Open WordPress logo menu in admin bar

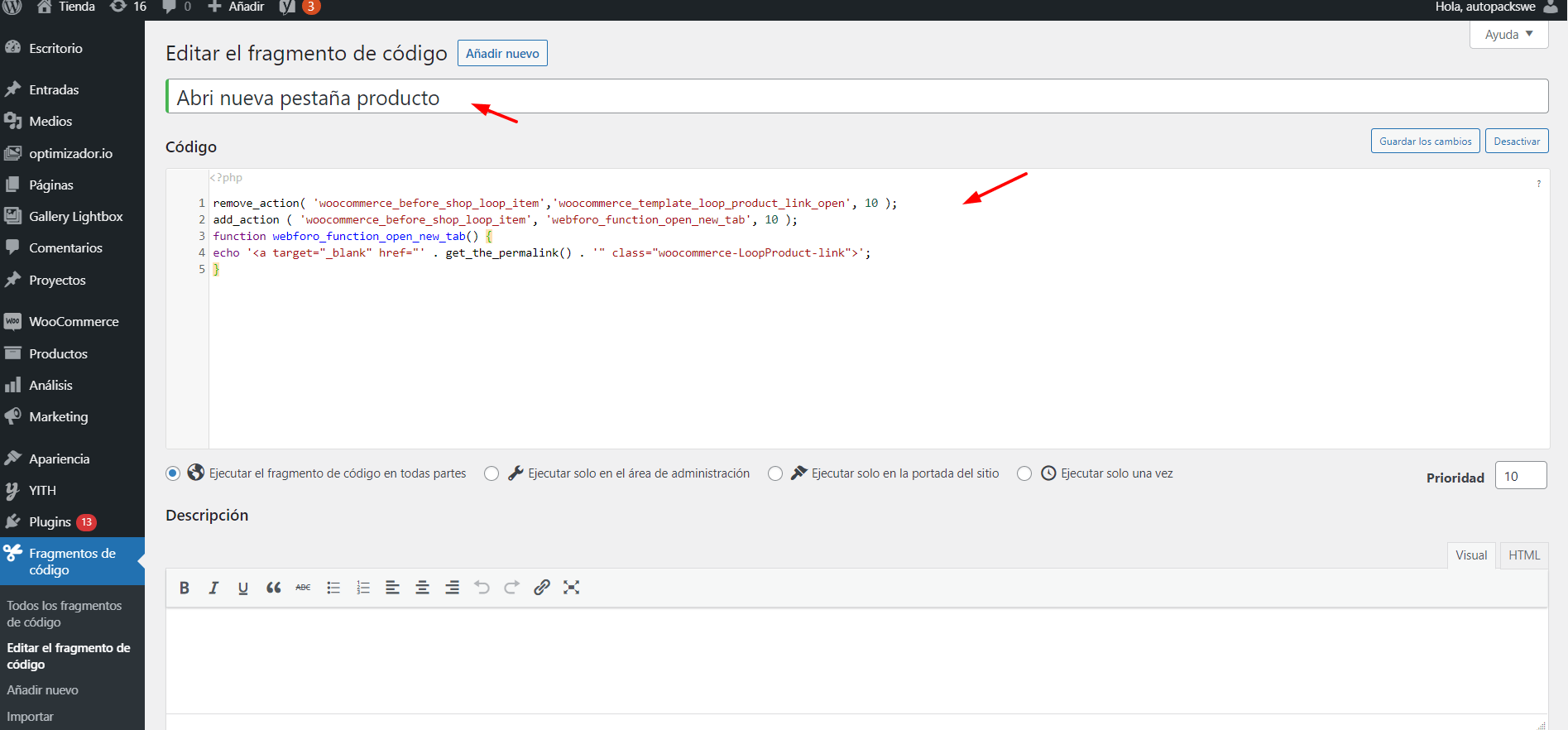coord(12,7)
